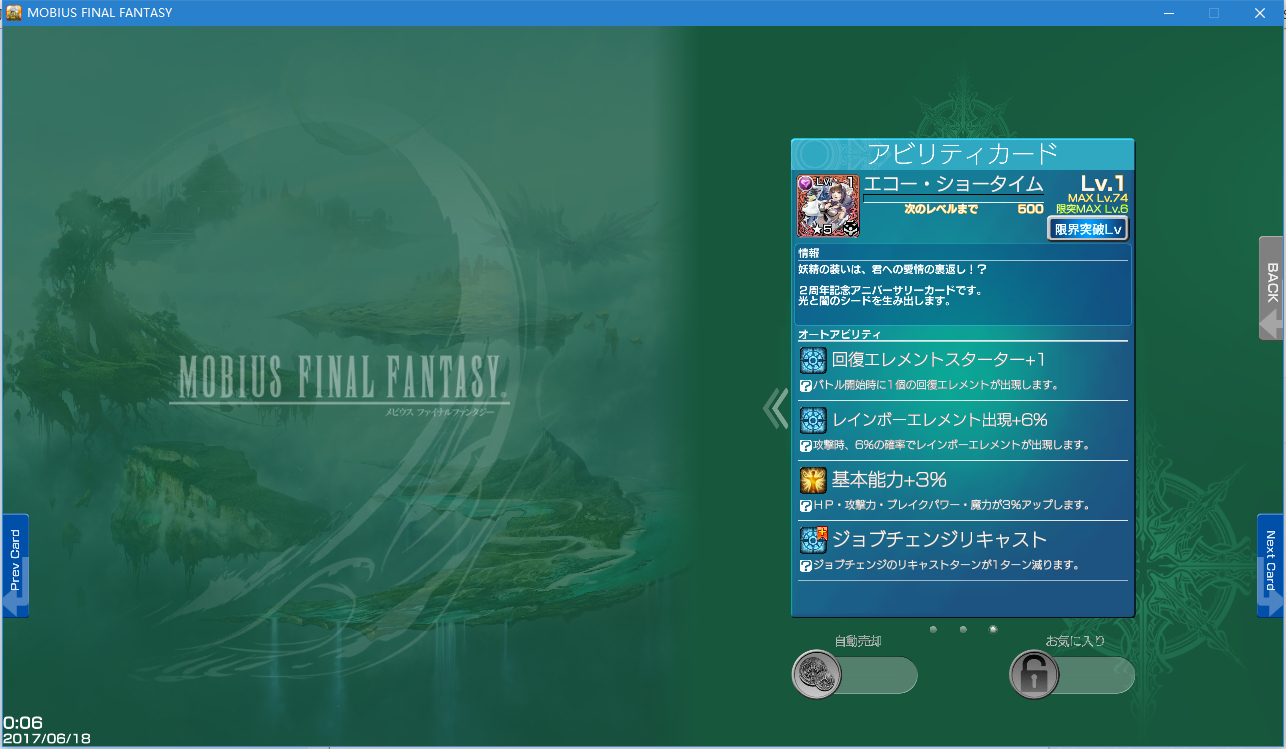Click the 次のレベルまで label
This screenshot has height=749, width=1286.
941,209
